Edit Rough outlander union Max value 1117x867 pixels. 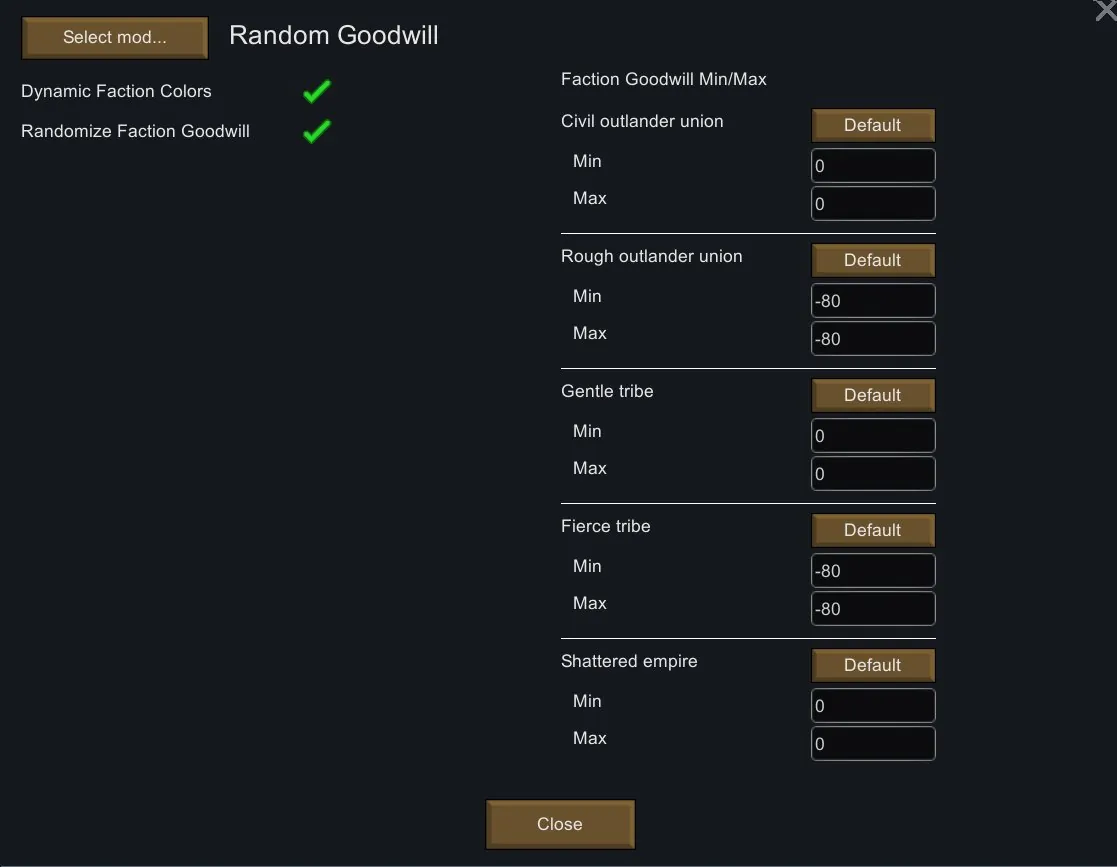coord(872,339)
